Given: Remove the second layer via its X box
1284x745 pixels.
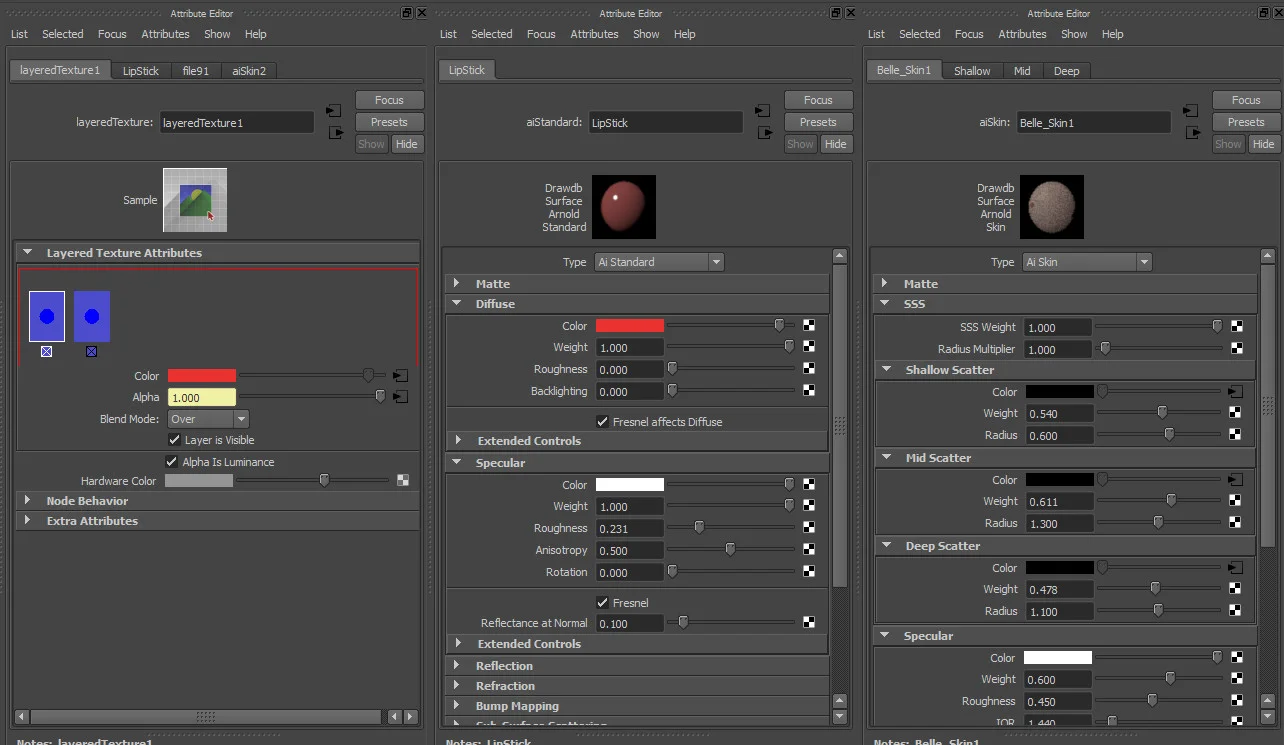Looking at the screenshot, I should pyautogui.click(x=92, y=352).
